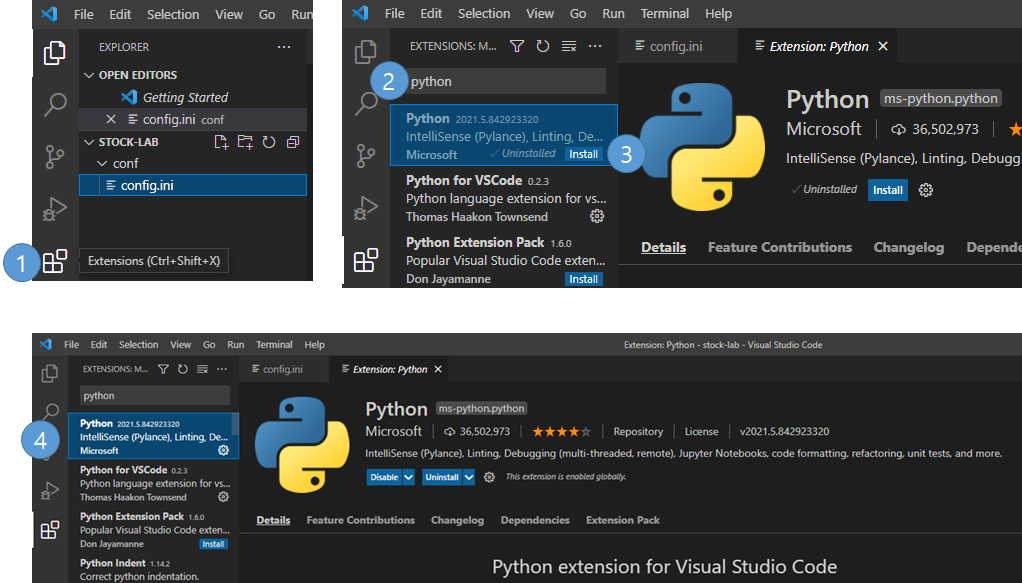The image size is (1022, 583).
Task: Close Extension: Python tab in the Uninstalled Python window
Action: pyautogui.click(x=883, y=46)
